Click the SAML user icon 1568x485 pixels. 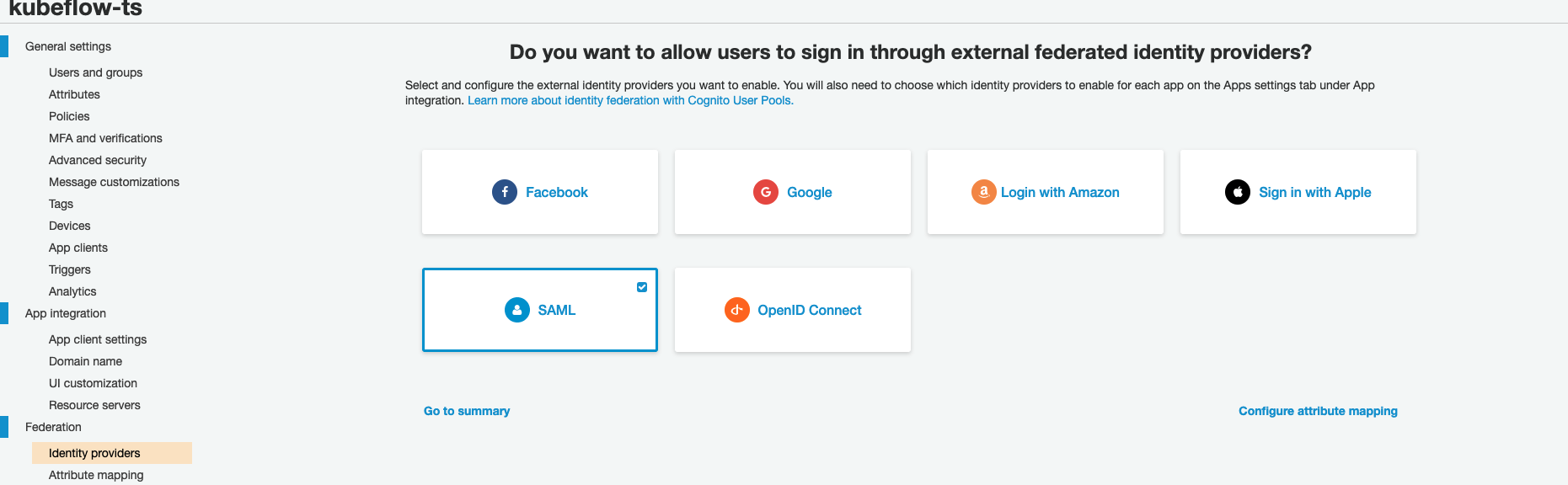(x=516, y=310)
